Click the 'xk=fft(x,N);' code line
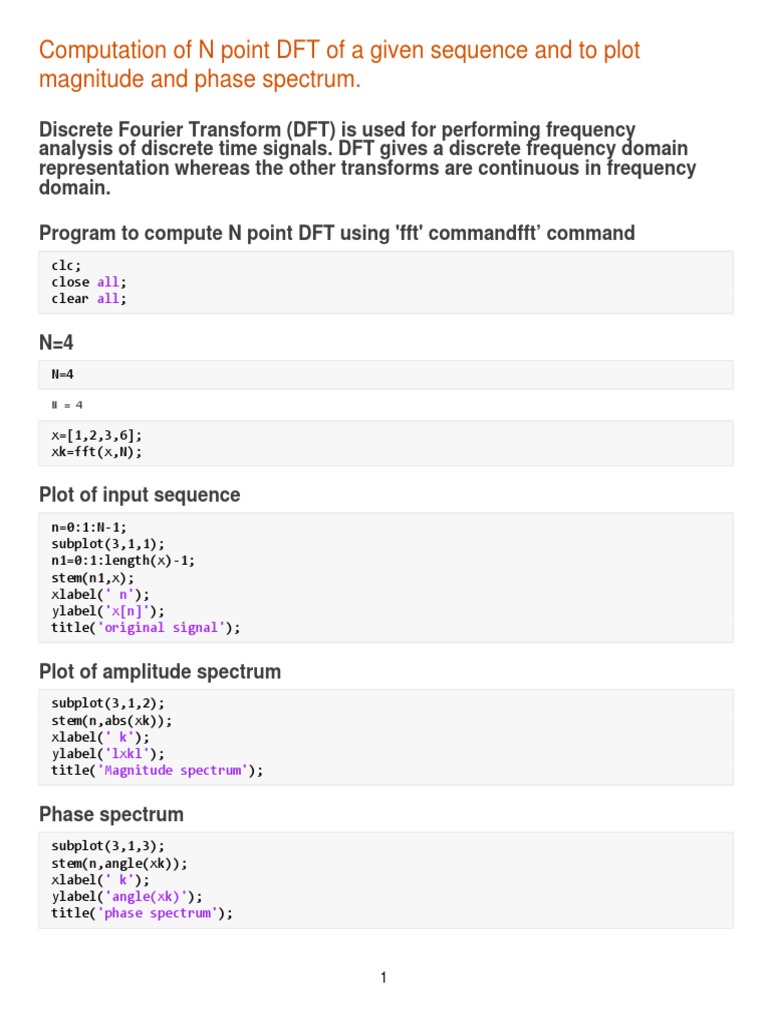Screen dimensions: 768x1024 (x=97, y=452)
